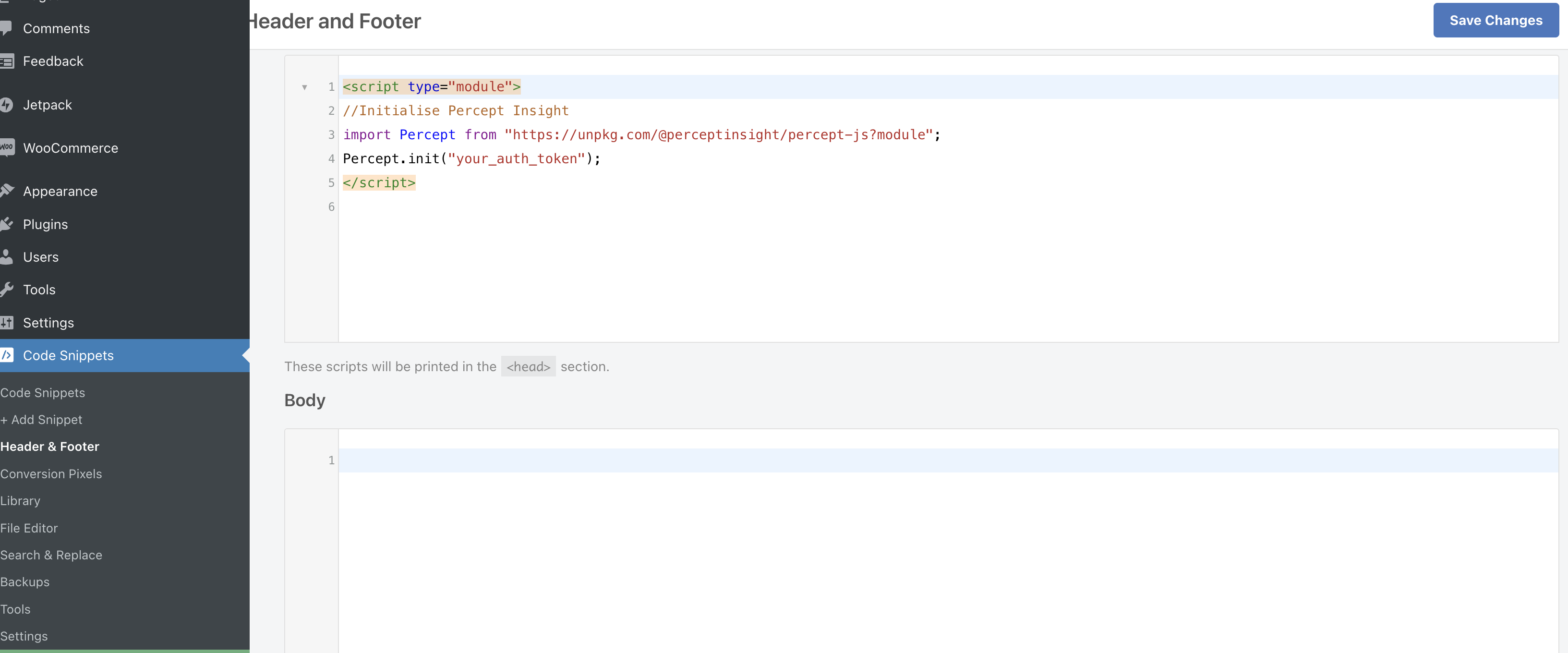The image size is (1568, 653).
Task: Click the Percept.init auth token line
Action: pos(472,158)
